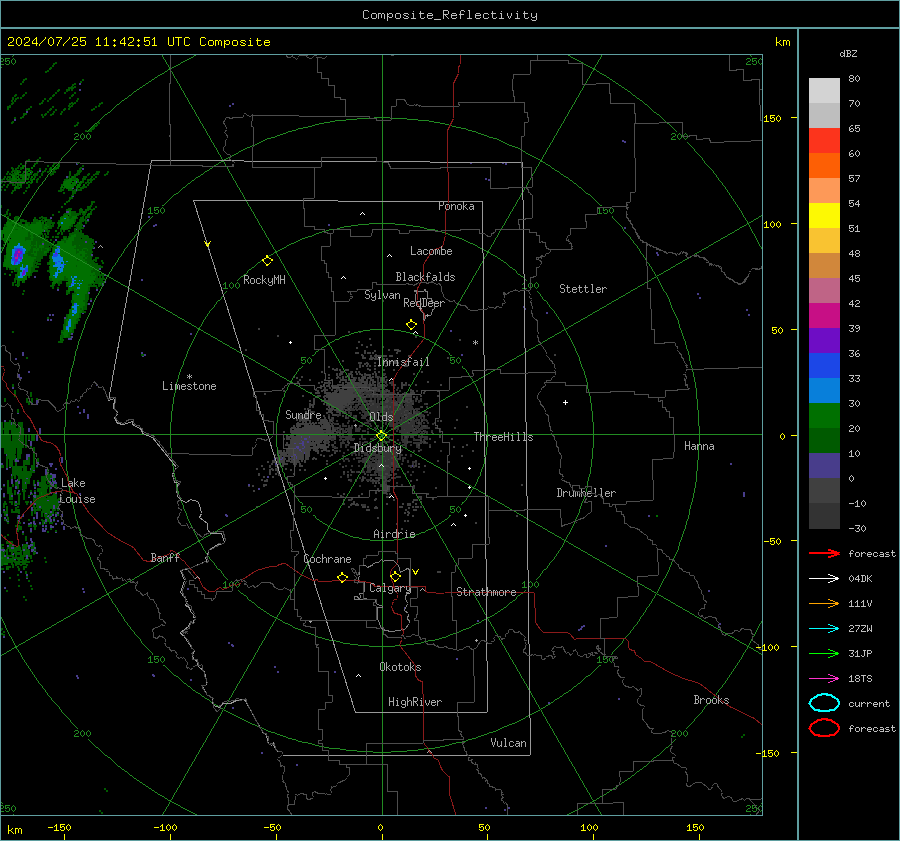Click the Composite_Reflectivity title text
Viewport: 900px width, 841px height.
click(449, 15)
